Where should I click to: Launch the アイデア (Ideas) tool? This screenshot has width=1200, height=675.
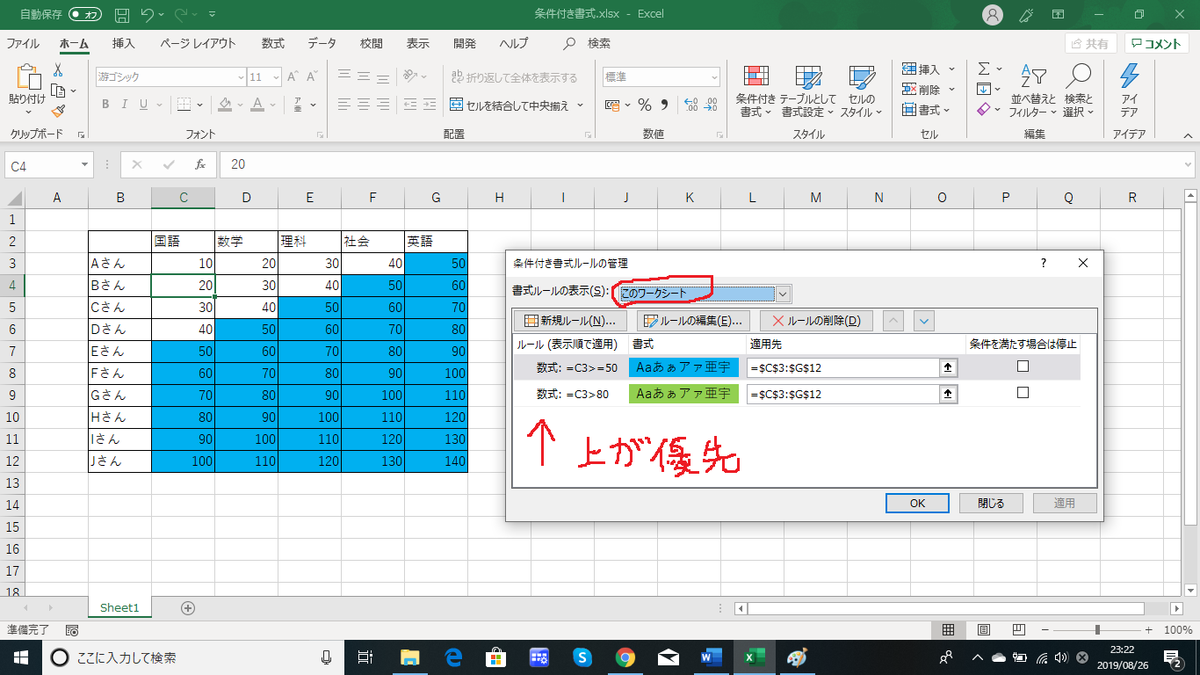(x=1131, y=88)
